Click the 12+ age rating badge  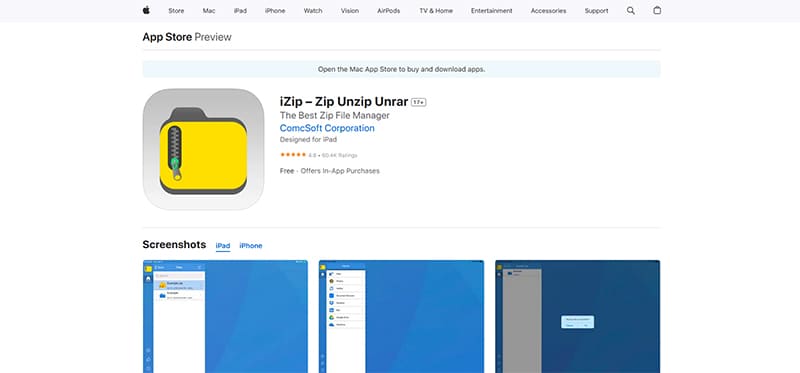tap(419, 103)
